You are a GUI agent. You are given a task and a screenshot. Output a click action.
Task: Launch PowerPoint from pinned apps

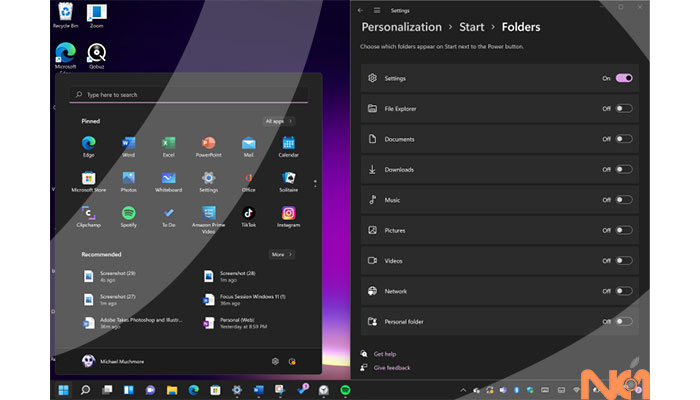[x=208, y=147]
